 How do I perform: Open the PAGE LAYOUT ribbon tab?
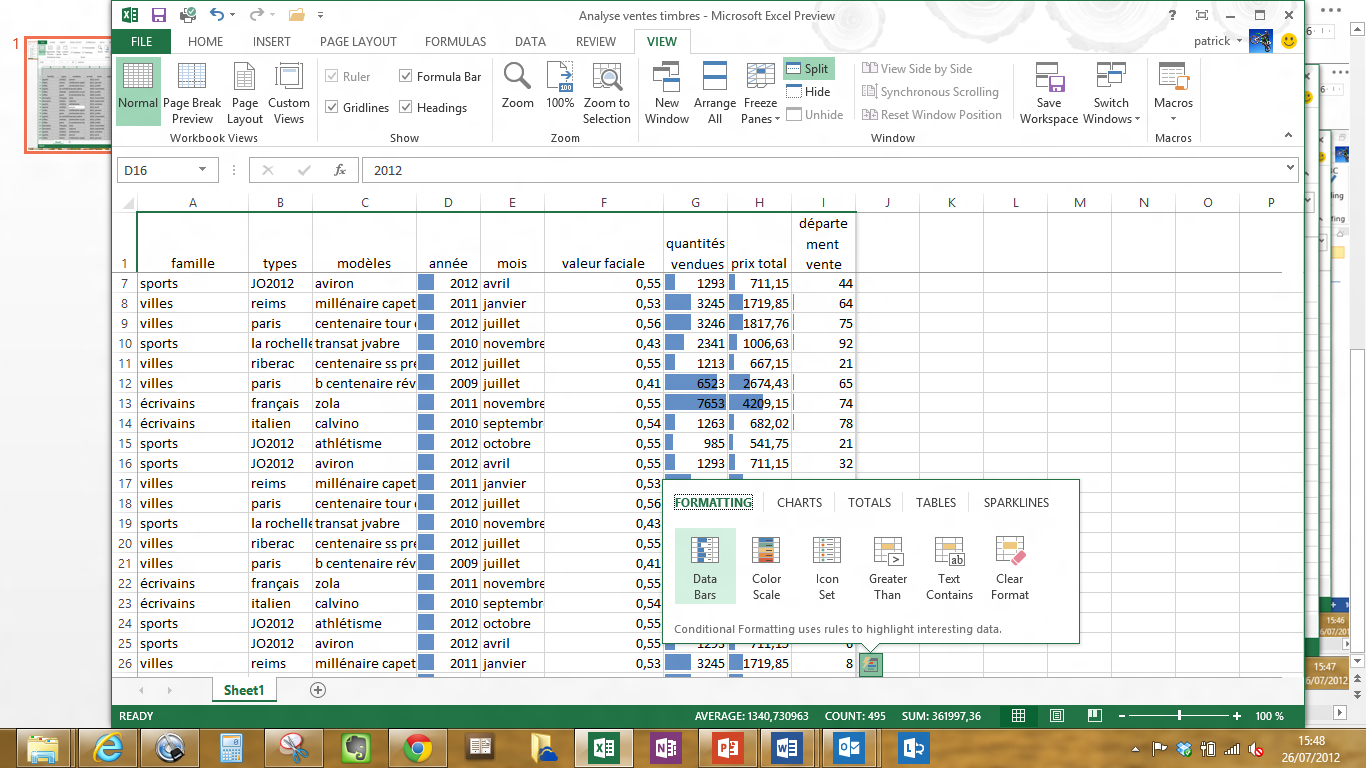click(x=358, y=42)
